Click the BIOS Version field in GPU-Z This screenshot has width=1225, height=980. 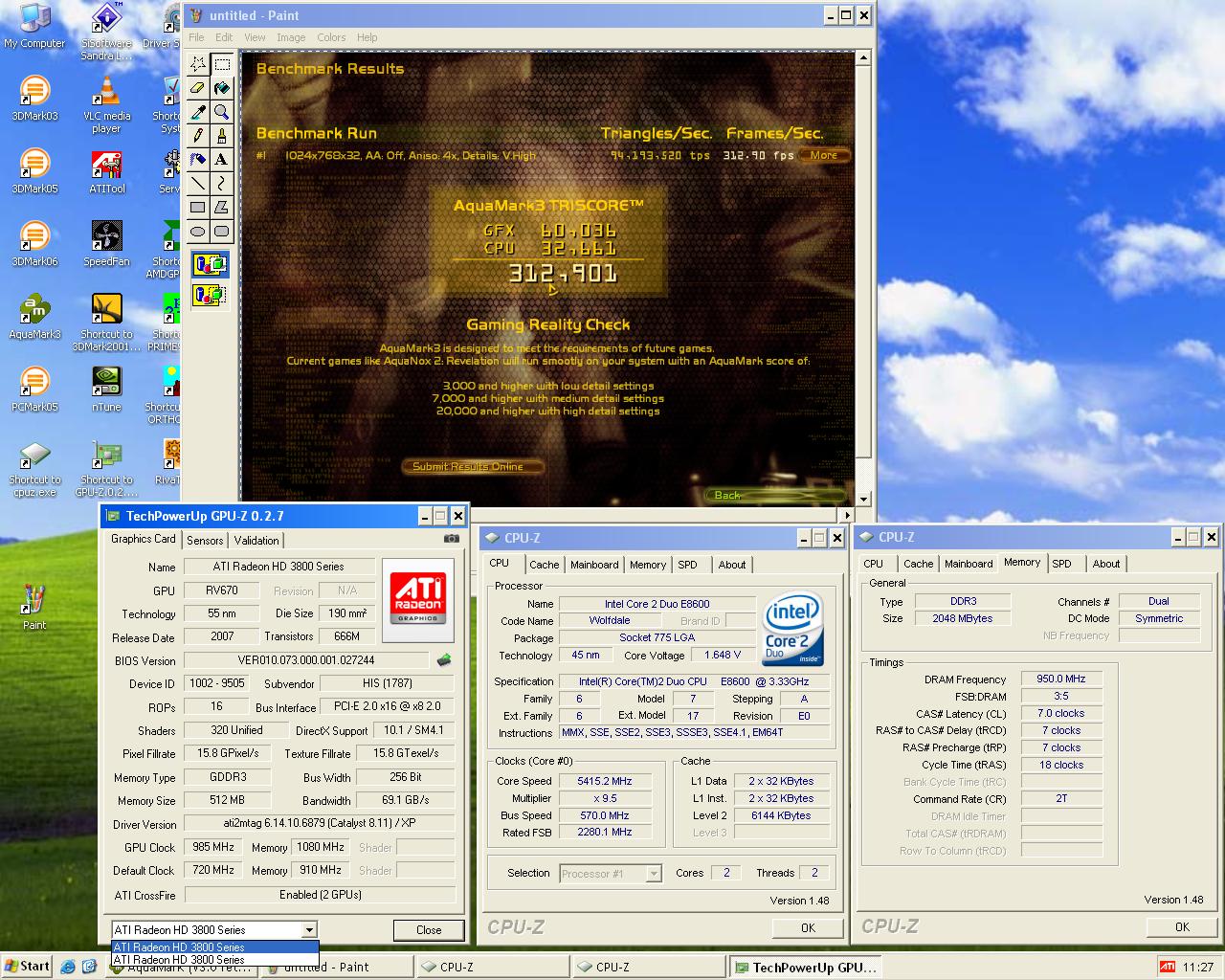click(306, 660)
